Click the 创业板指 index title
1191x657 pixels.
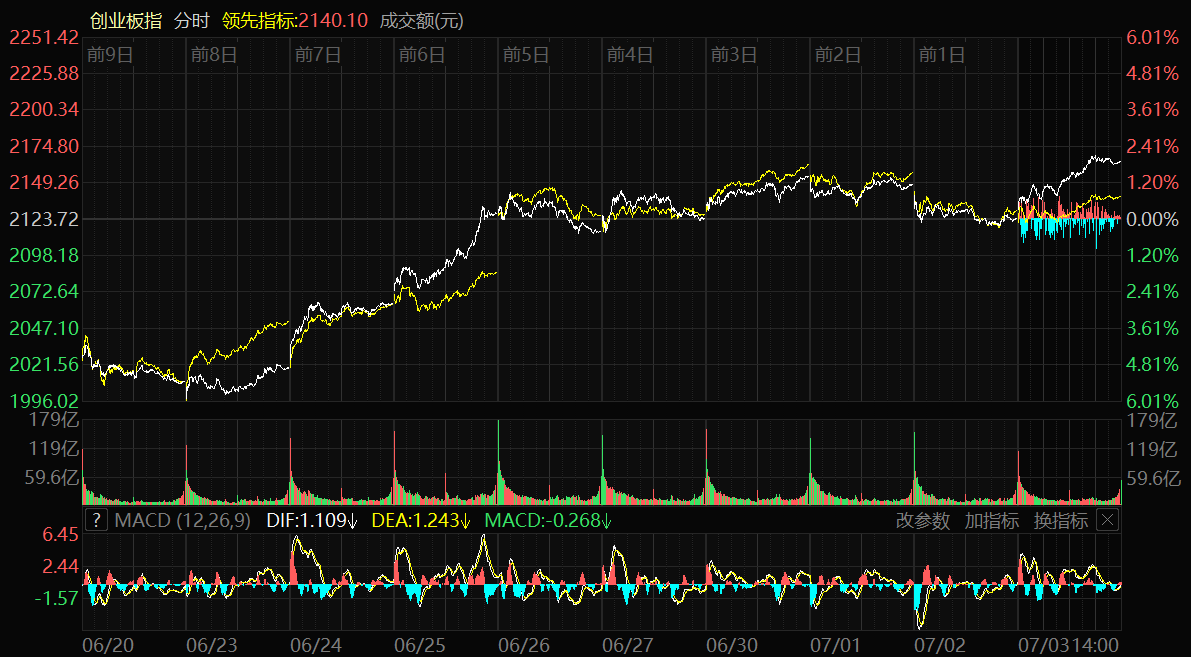[x=125, y=20]
